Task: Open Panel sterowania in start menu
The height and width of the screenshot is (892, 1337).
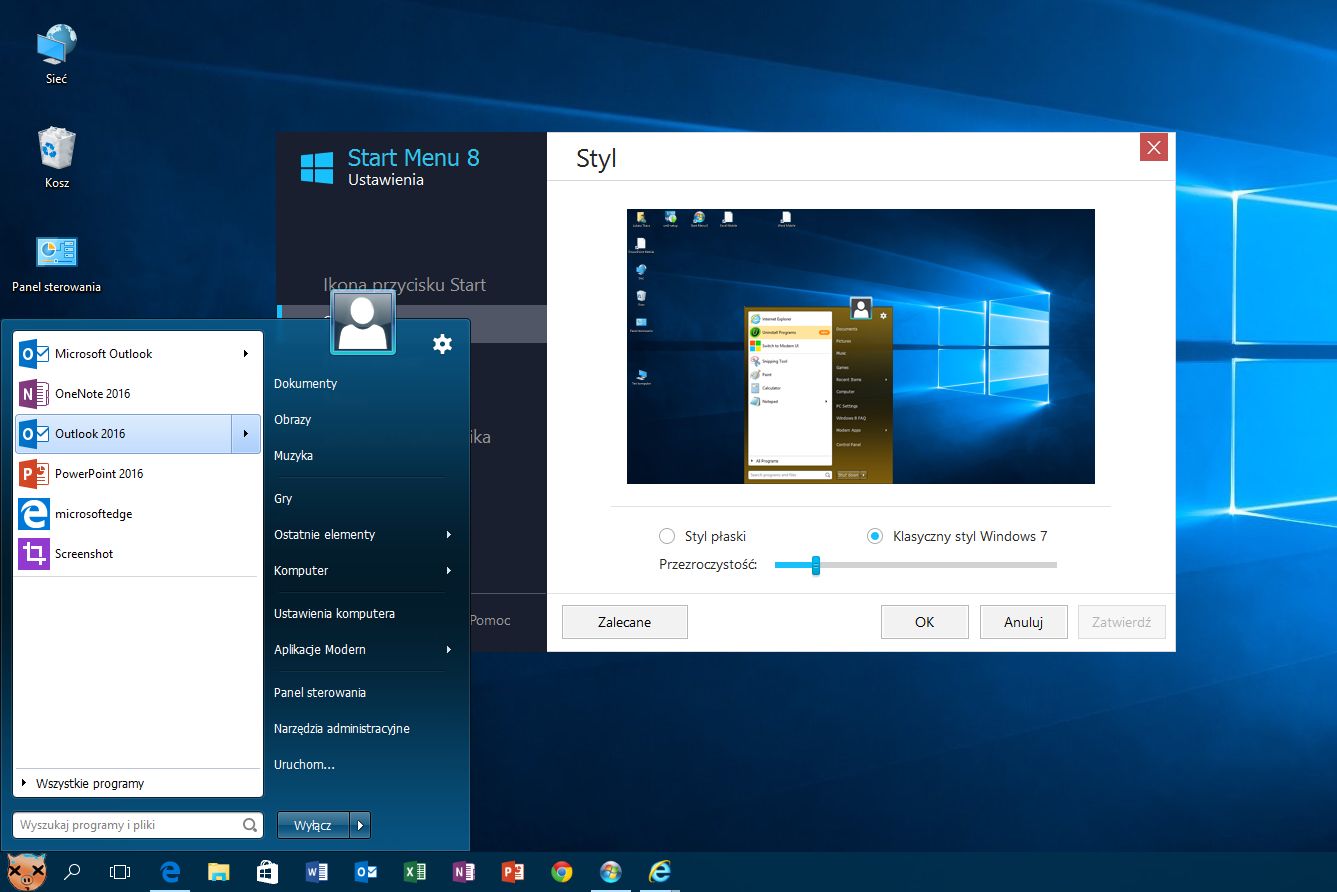Action: [320, 693]
